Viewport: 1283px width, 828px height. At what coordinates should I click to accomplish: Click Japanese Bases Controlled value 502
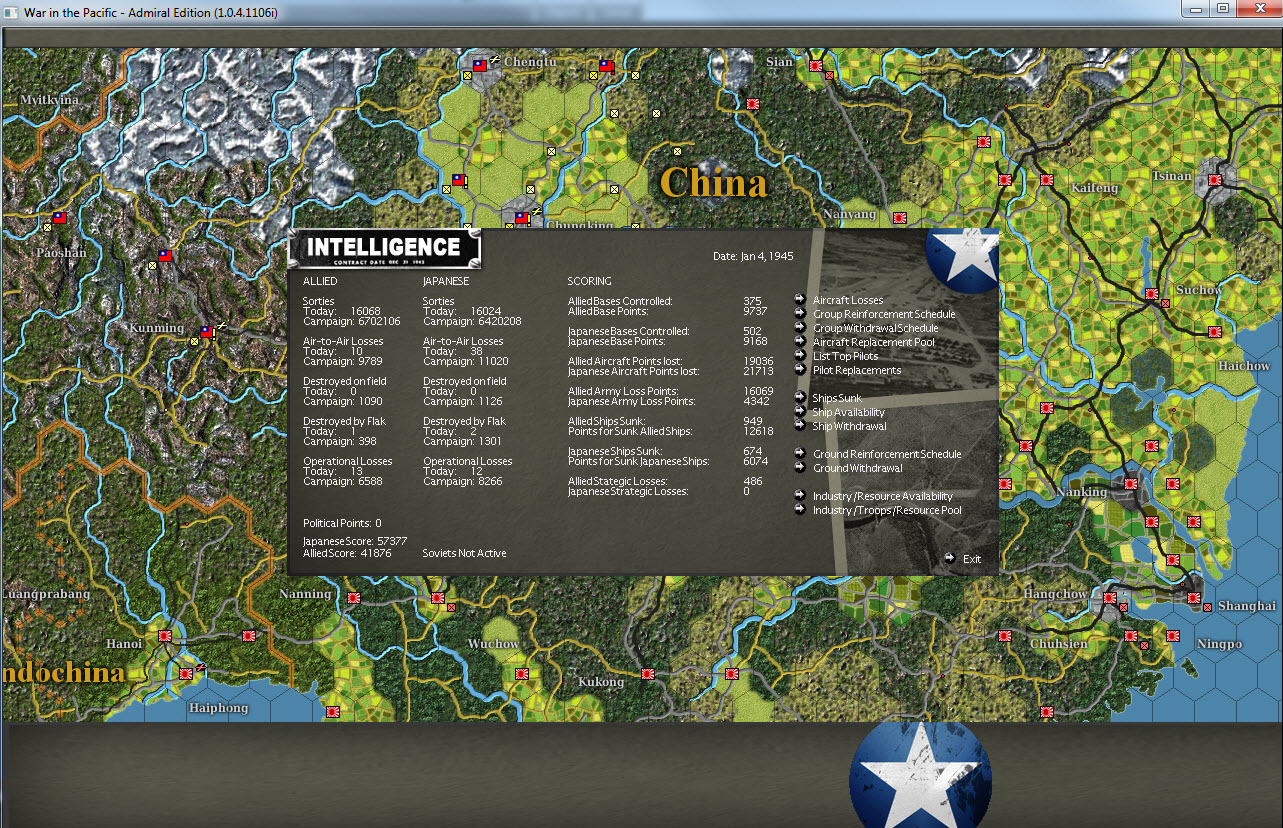[753, 331]
